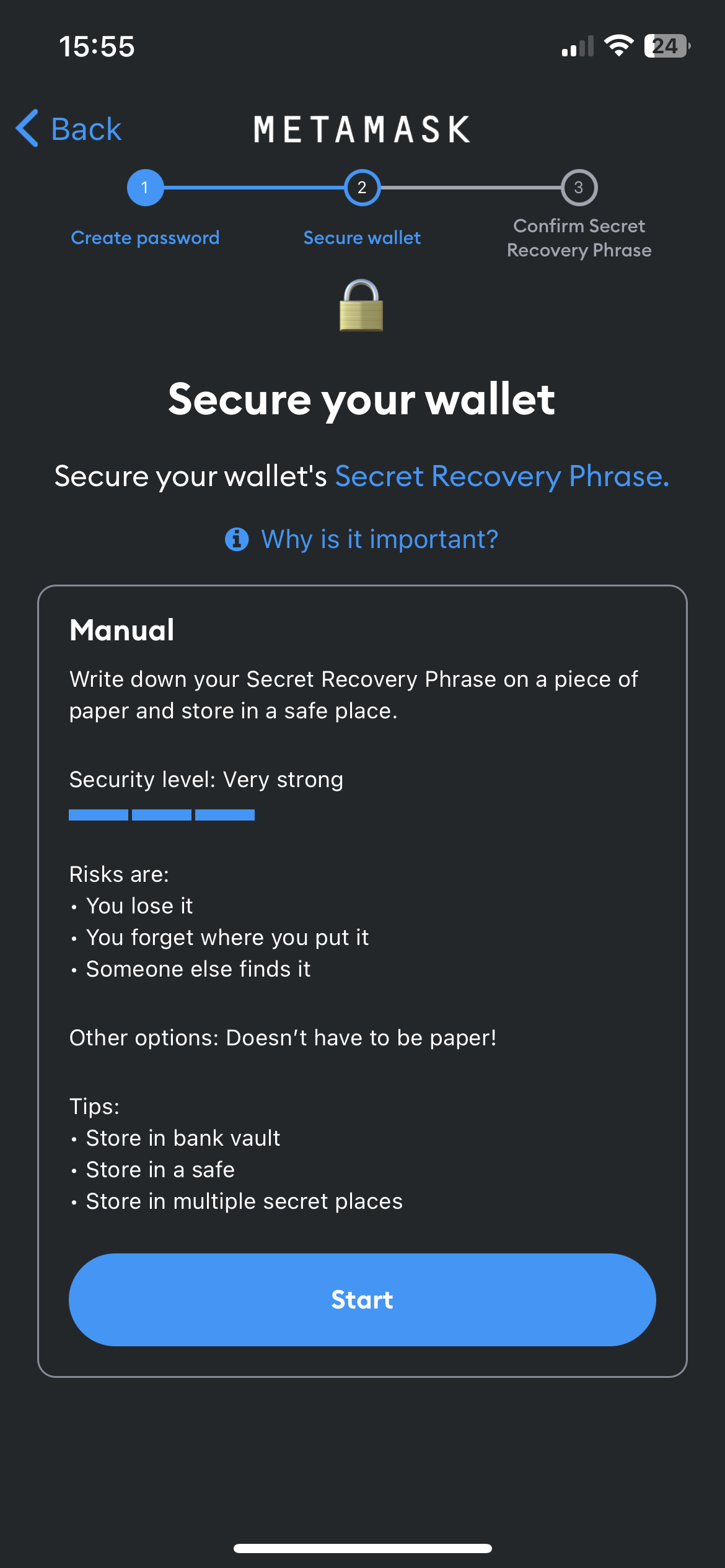The width and height of the screenshot is (725, 1568).
Task: Open the Secret Recovery Phrase link
Action: point(503,476)
